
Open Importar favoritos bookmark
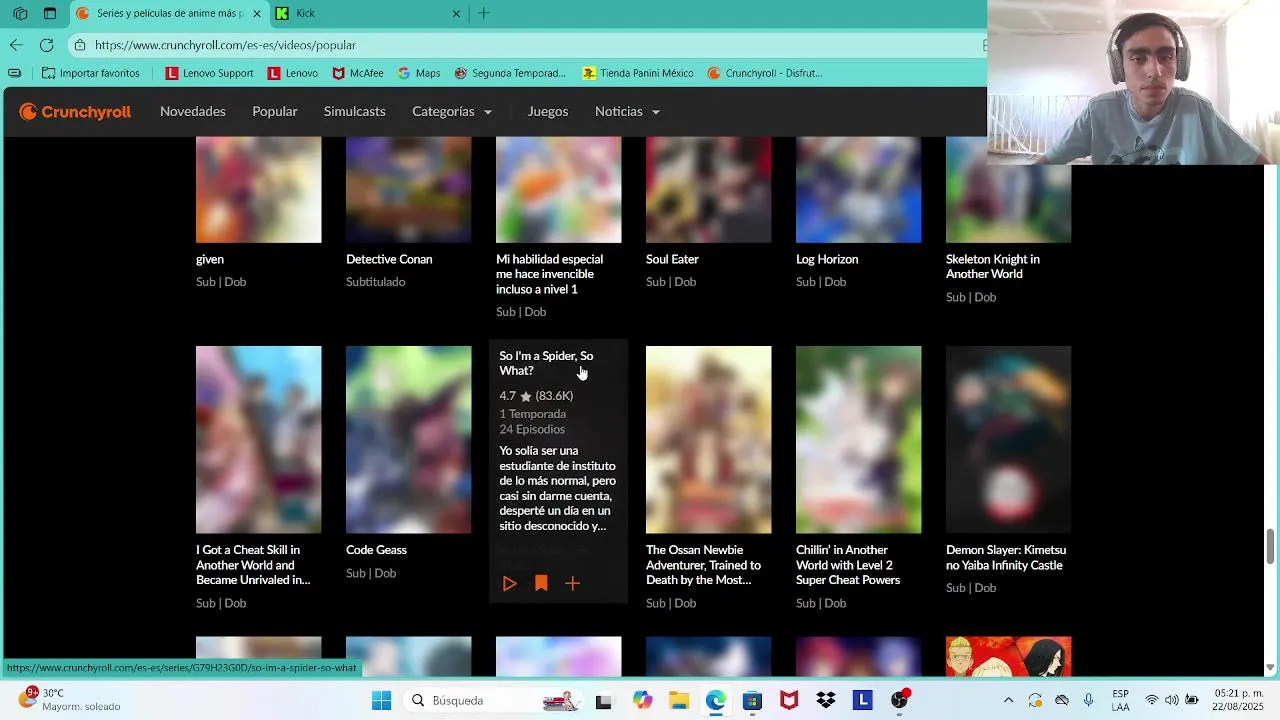click(90, 73)
